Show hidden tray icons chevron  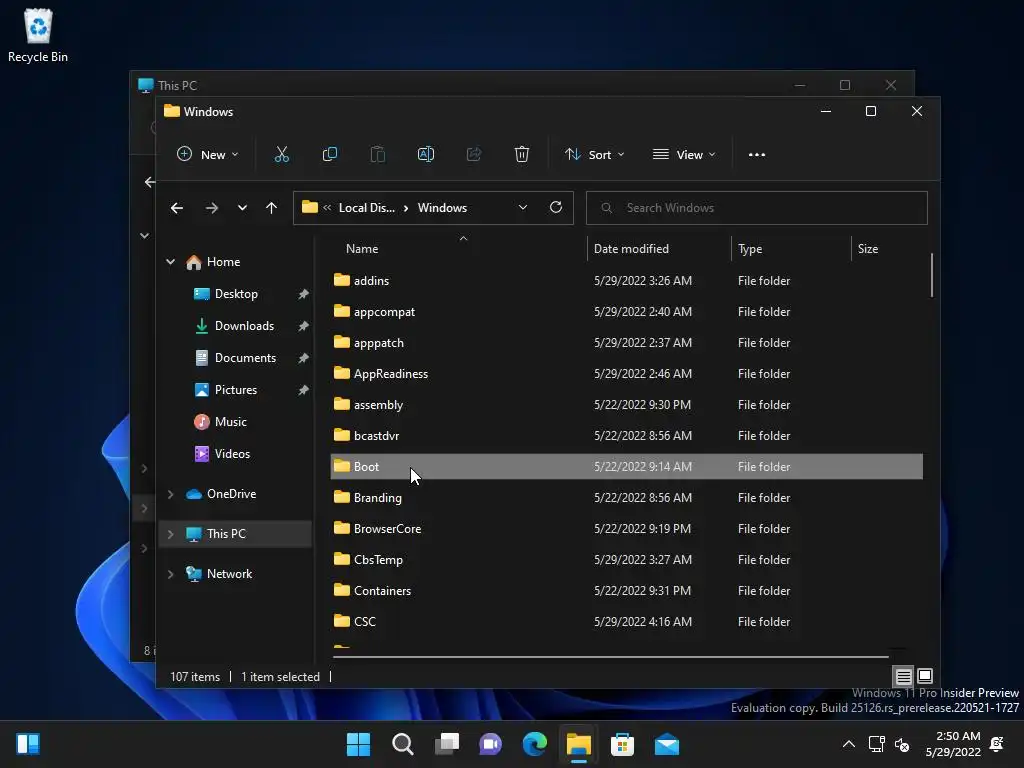coord(848,744)
